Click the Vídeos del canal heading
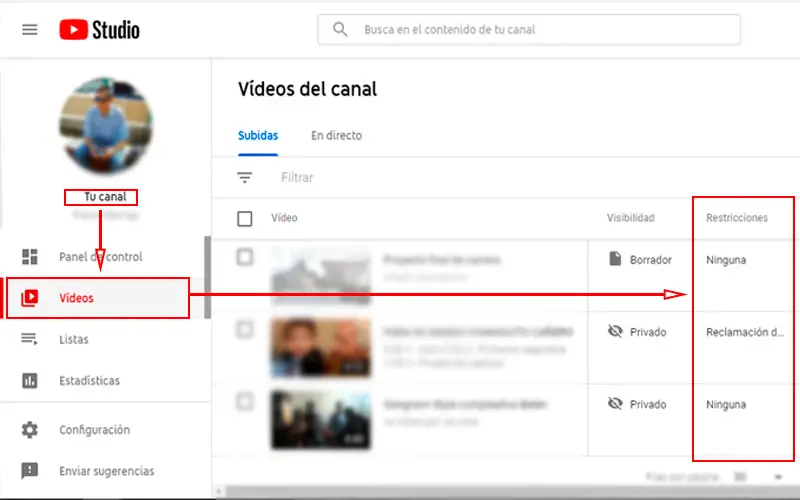 [x=308, y=89]
